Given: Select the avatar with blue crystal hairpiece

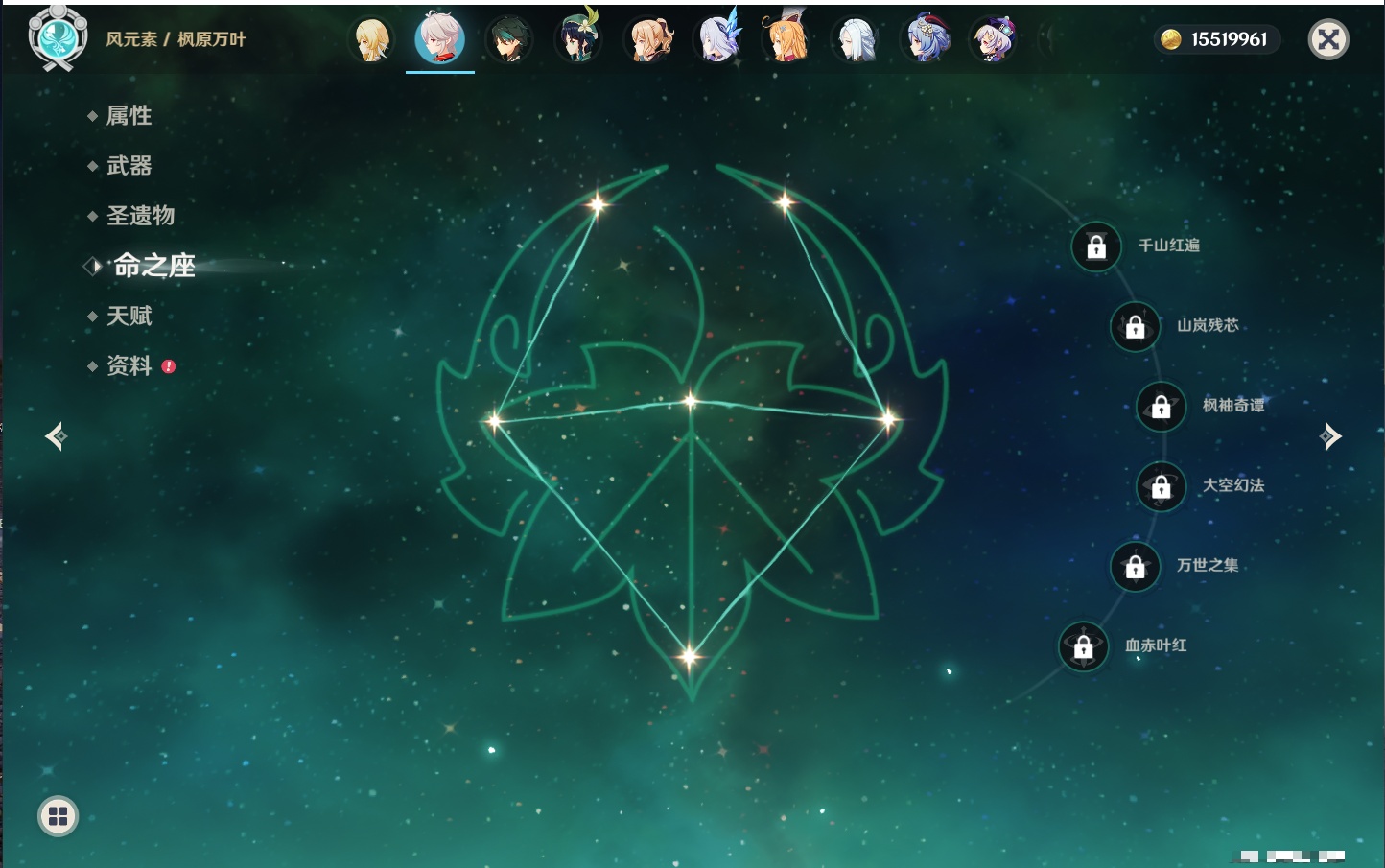Looking at the screenshot, I should coord(718,38).
